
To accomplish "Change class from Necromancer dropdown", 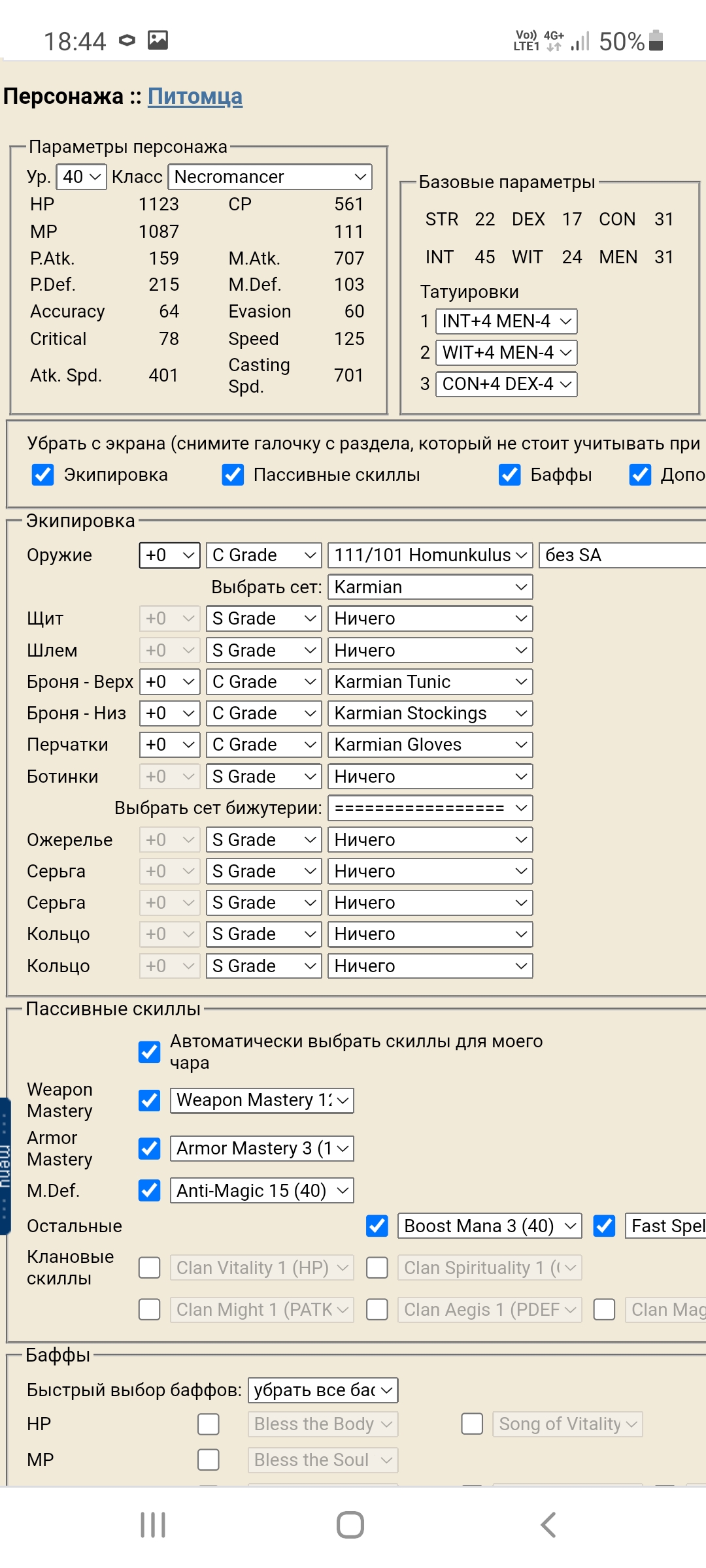I will point(270,177).
